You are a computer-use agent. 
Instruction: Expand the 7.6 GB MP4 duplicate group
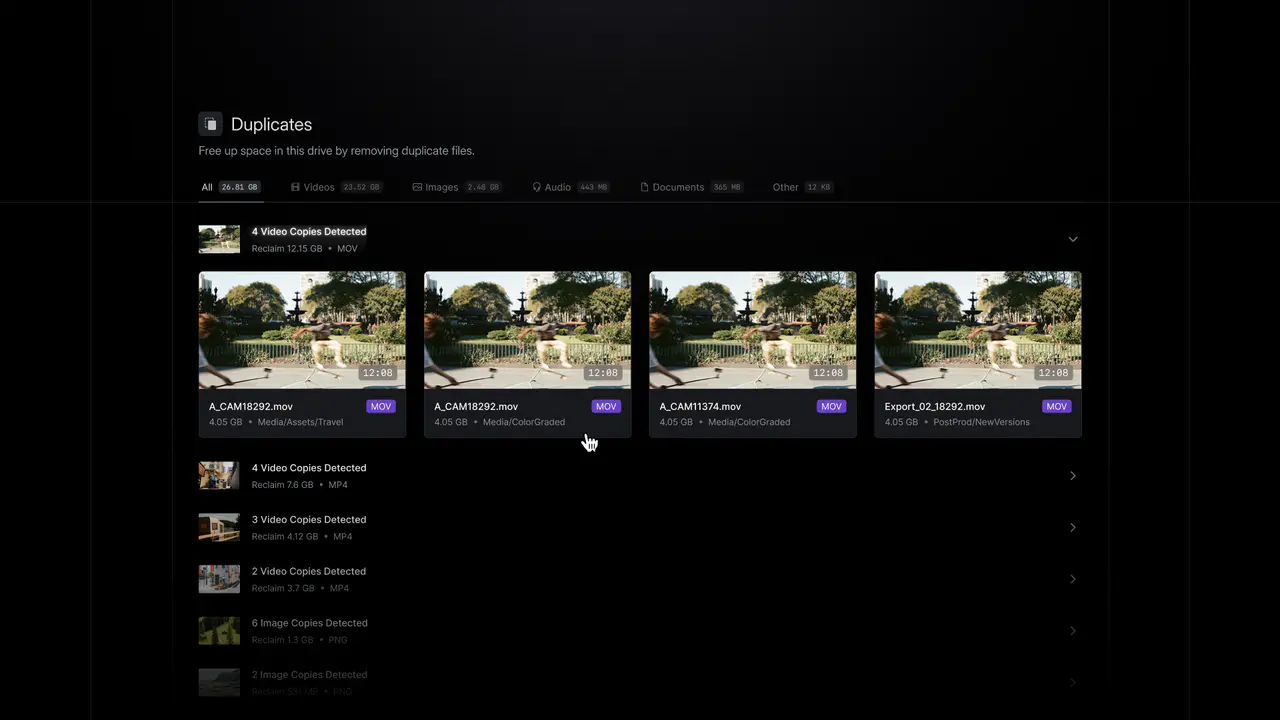[x=1072, y=476]
